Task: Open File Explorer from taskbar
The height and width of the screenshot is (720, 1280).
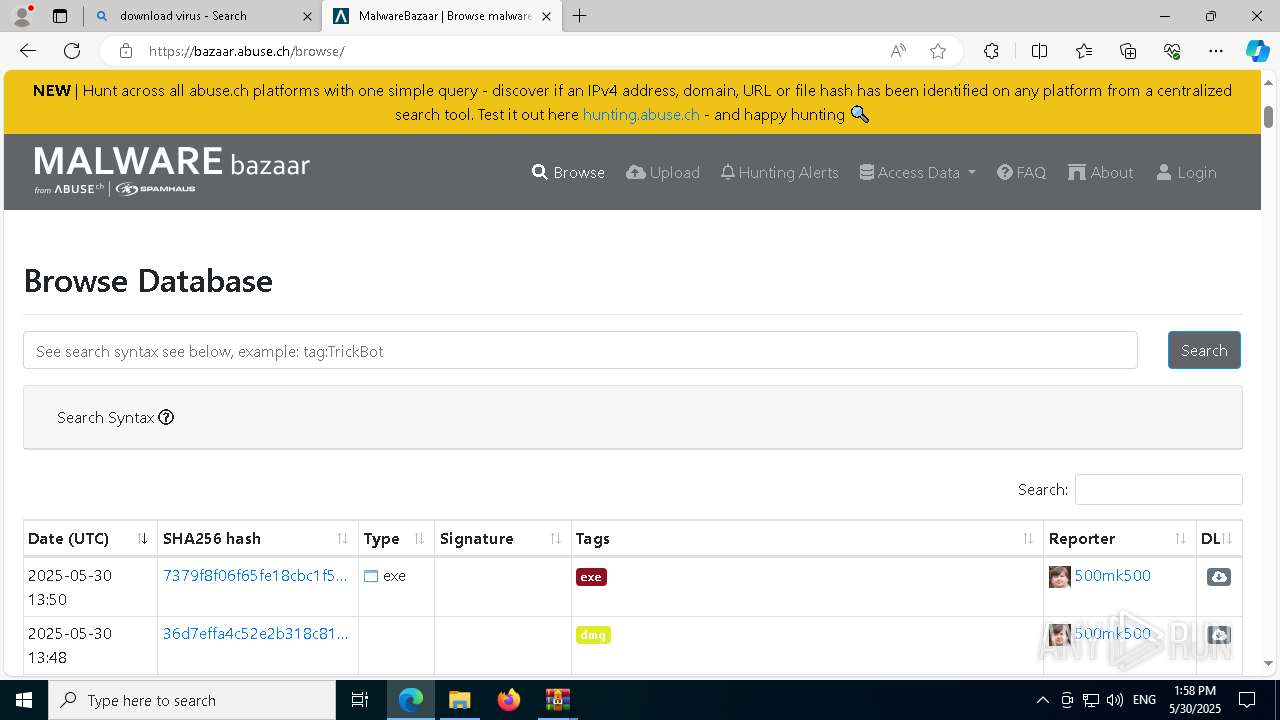Action: 459,700
